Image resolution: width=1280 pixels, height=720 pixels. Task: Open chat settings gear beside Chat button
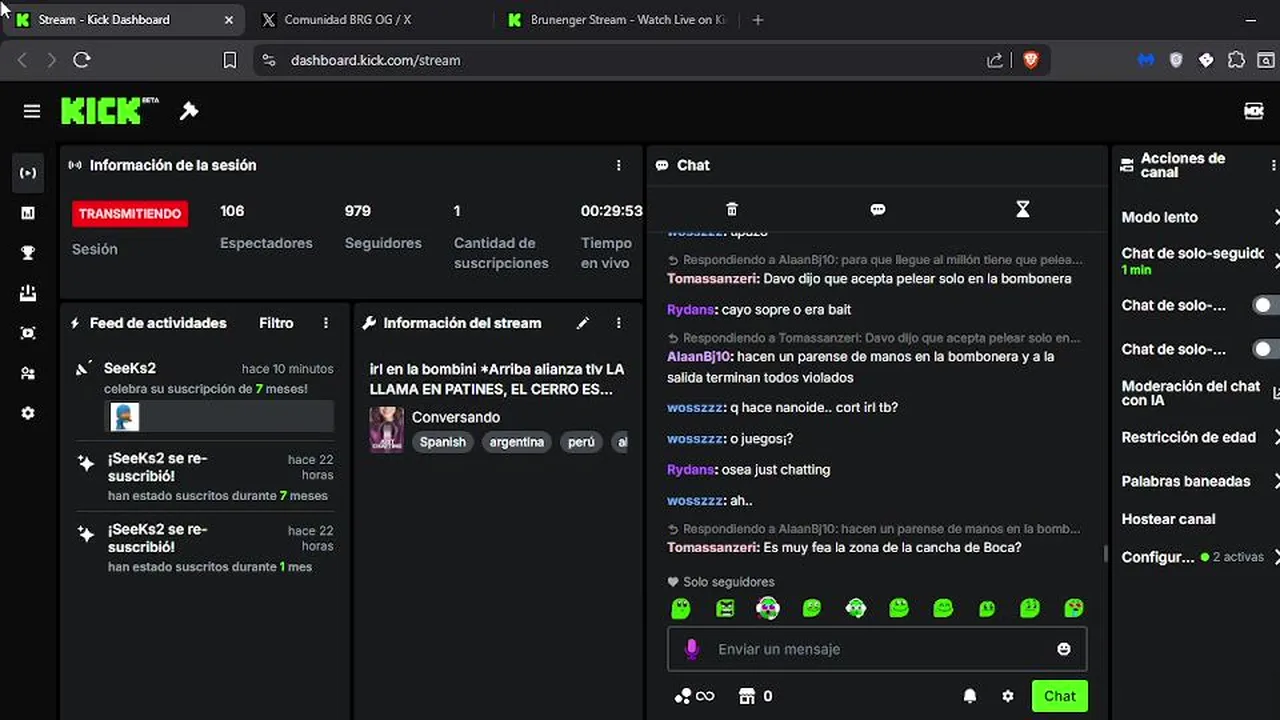[x=1008, y=696]
